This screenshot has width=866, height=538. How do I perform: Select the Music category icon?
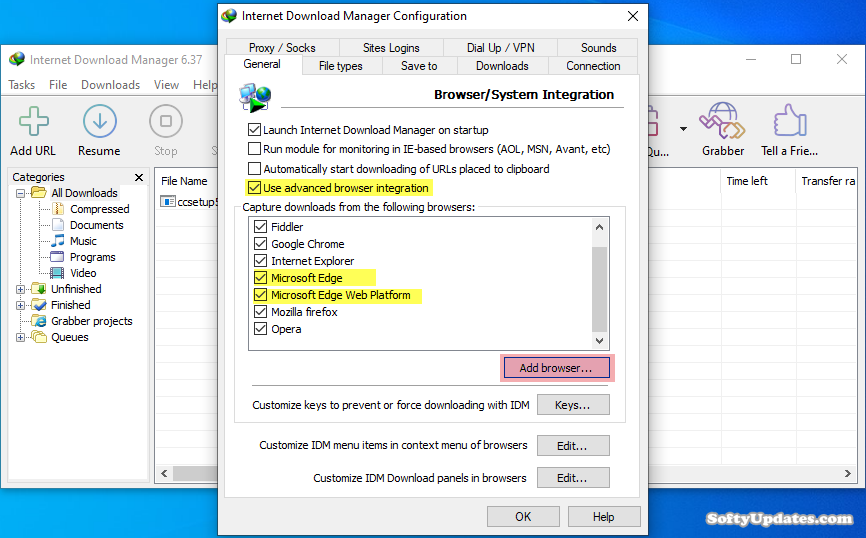pyautogui.click(x=58, y=241)
